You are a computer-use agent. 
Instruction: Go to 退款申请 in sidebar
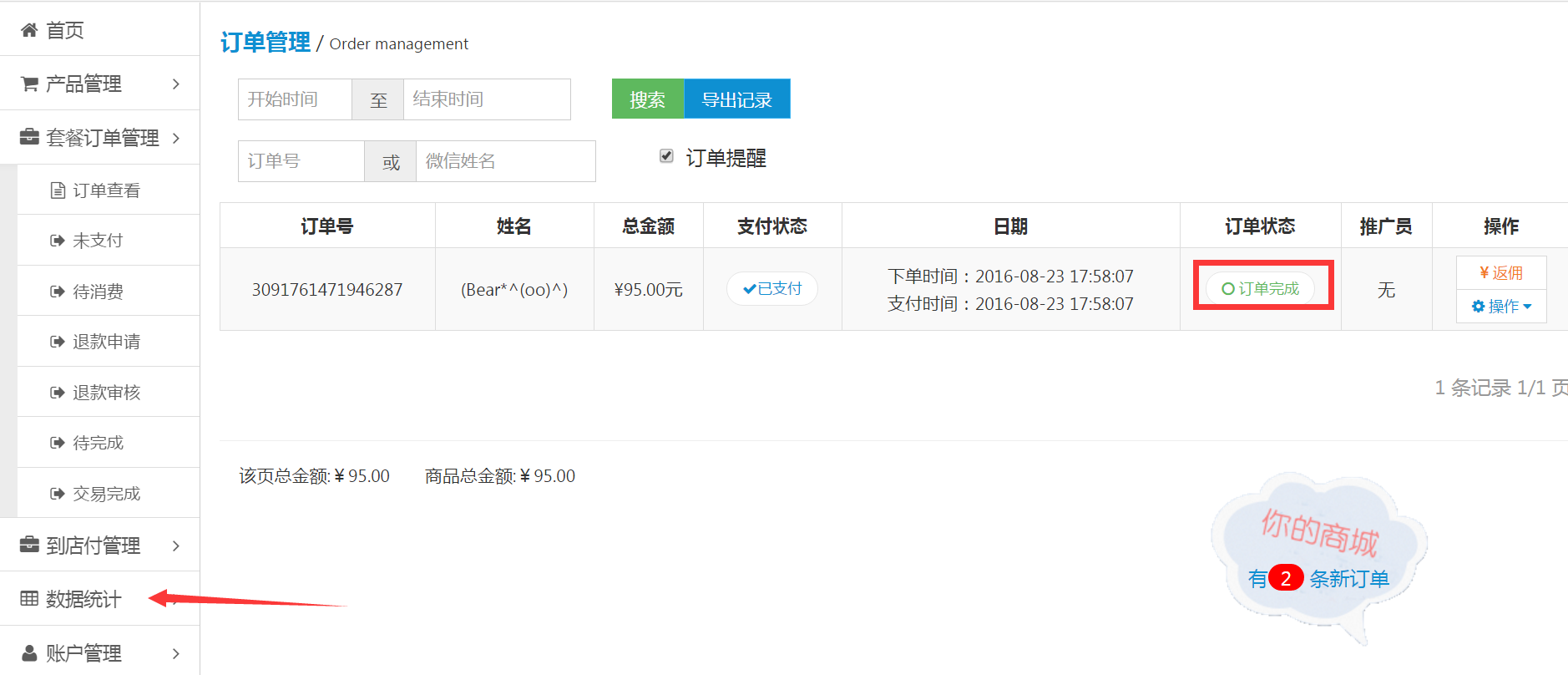pyautogui.click(x=106, y=342)
